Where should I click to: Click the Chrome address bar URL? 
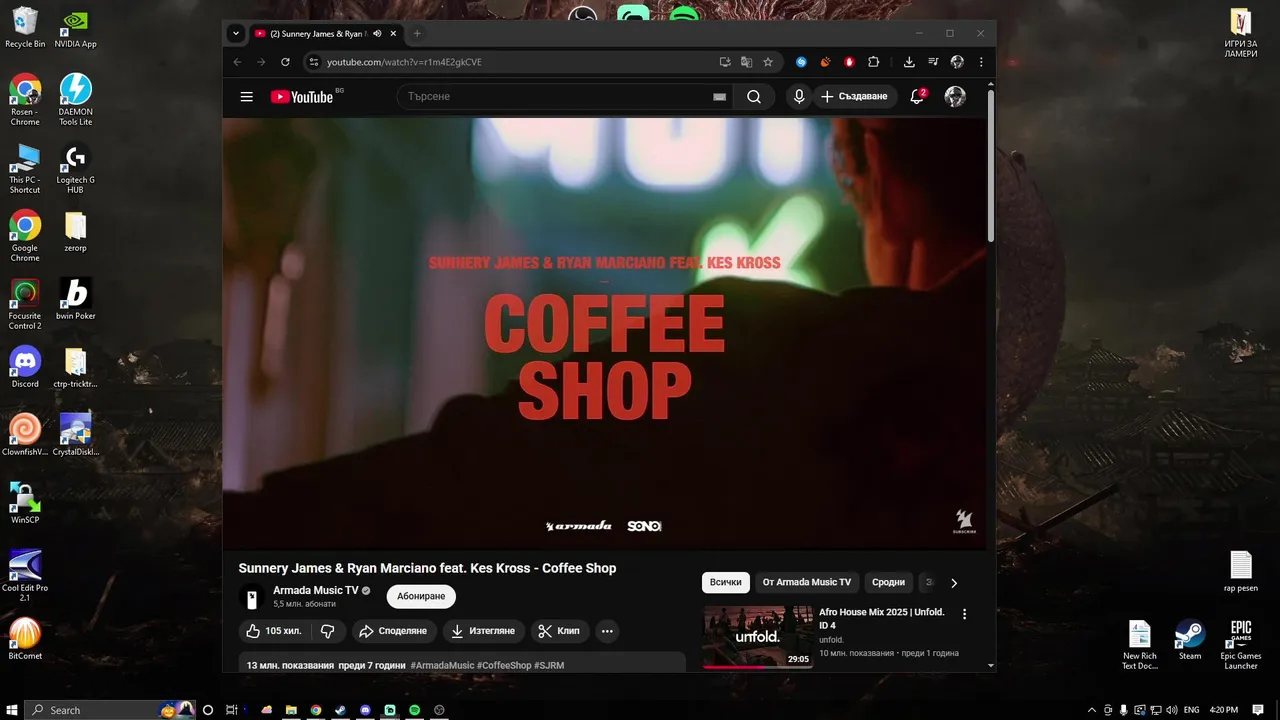click(x=404, y=62)
